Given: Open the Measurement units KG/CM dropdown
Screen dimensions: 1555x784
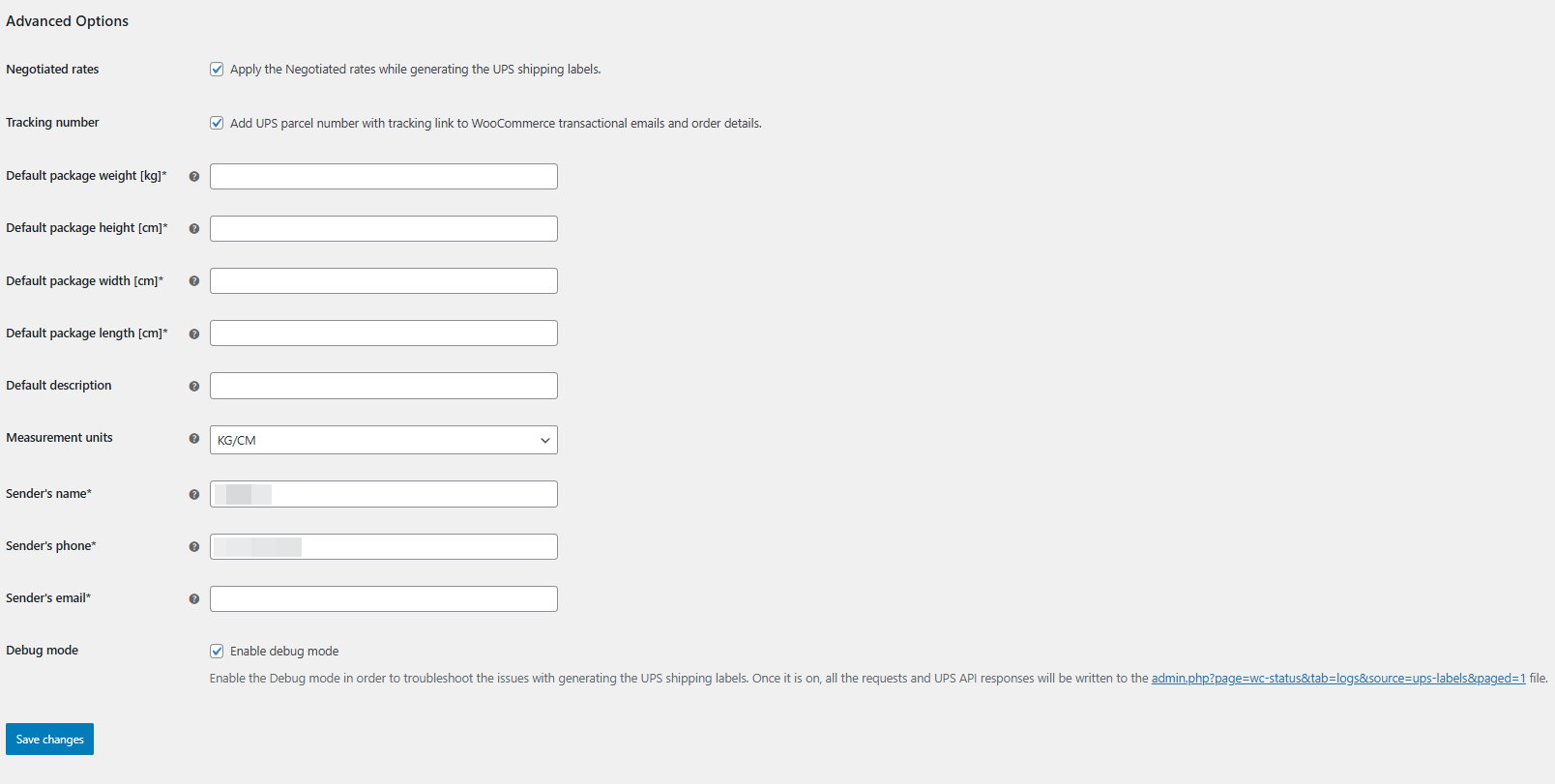Looking at the screenshot, I should 383,440.
